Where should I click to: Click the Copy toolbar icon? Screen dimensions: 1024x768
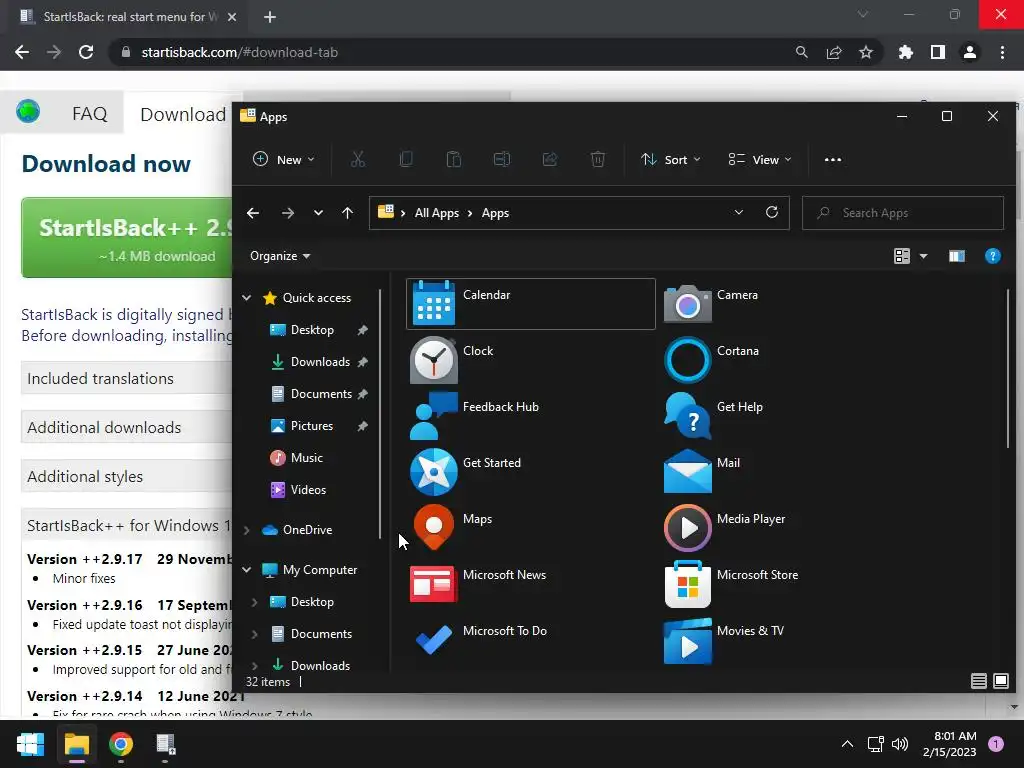click(x=406, y=159)
